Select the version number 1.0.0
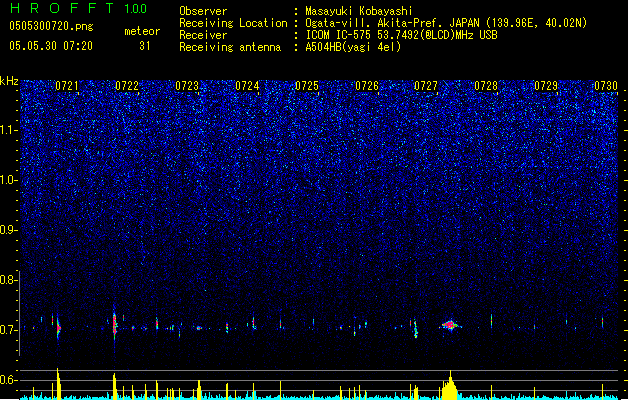 coord(136,8)
